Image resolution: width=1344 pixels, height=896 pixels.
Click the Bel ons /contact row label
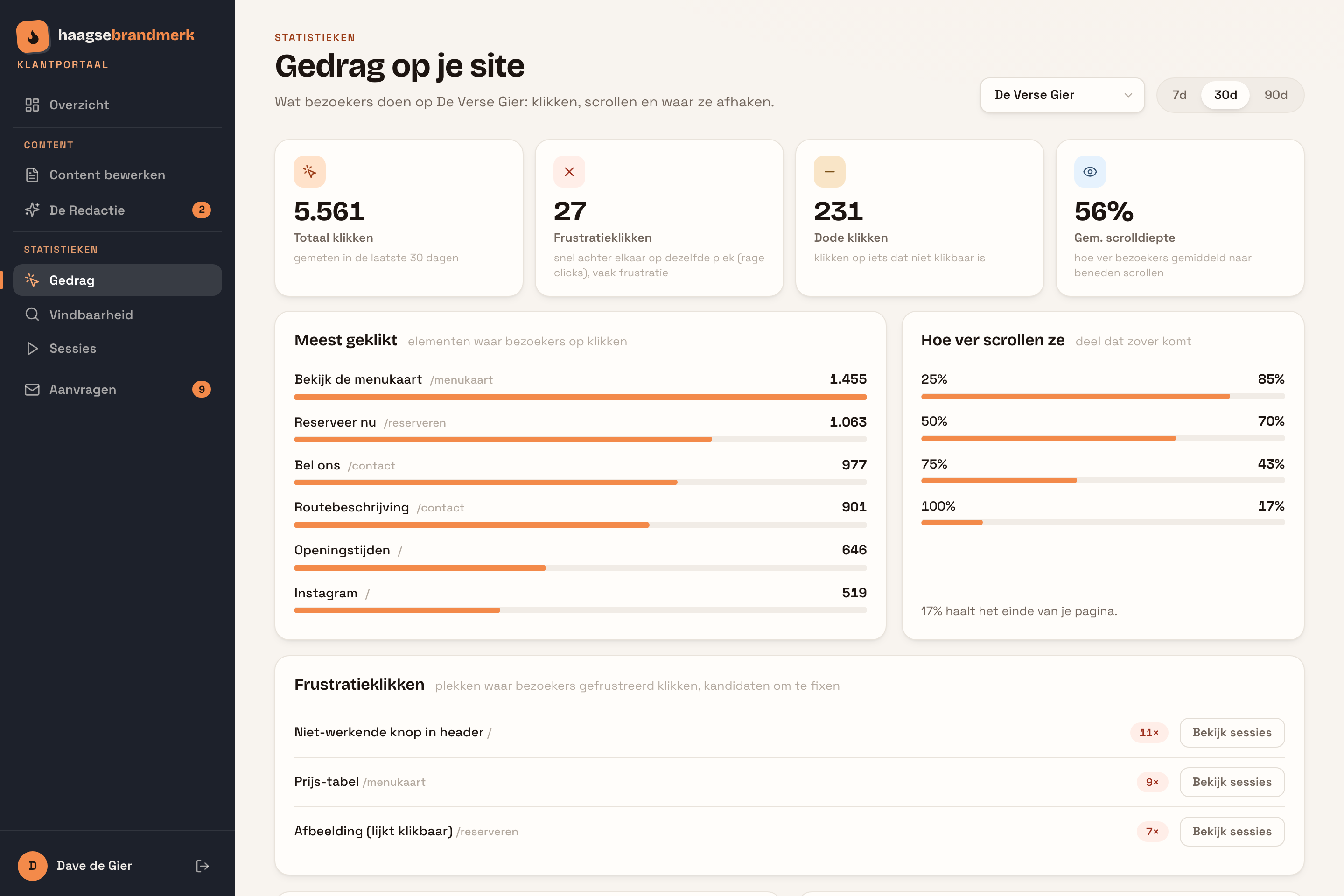click(x=344, y=465)
